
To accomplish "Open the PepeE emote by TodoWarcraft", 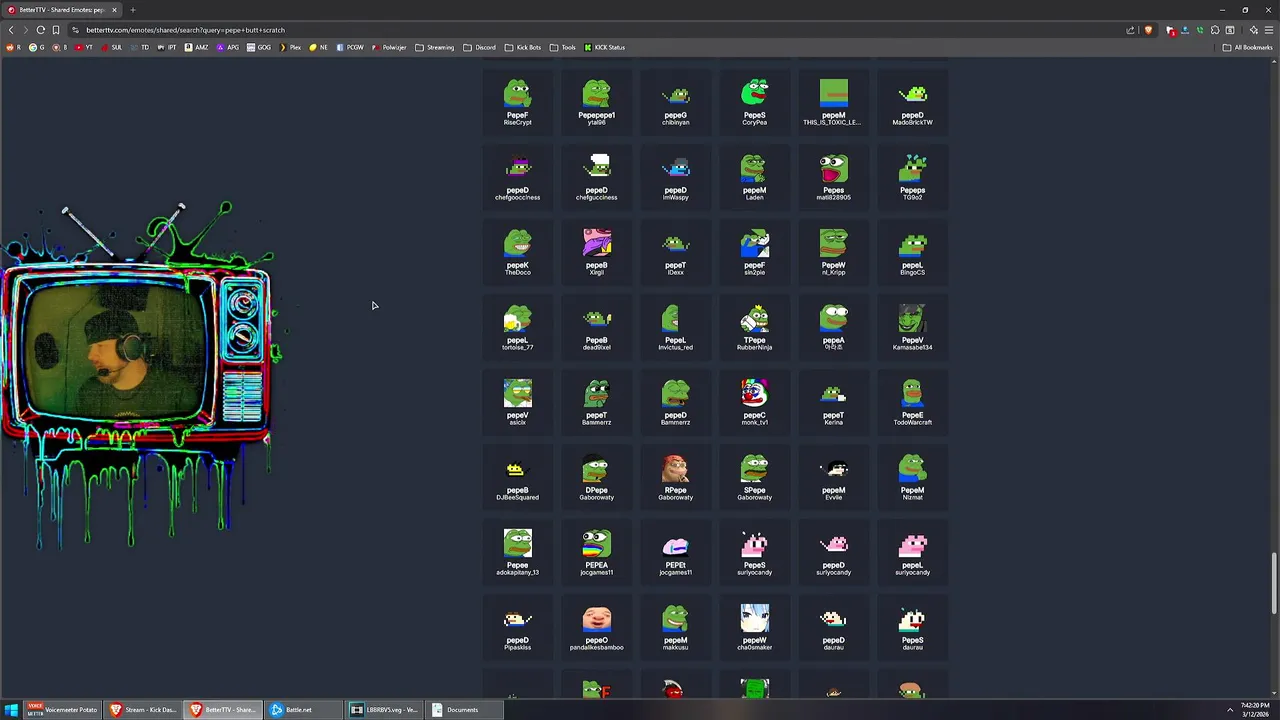I will click(912, 401).
